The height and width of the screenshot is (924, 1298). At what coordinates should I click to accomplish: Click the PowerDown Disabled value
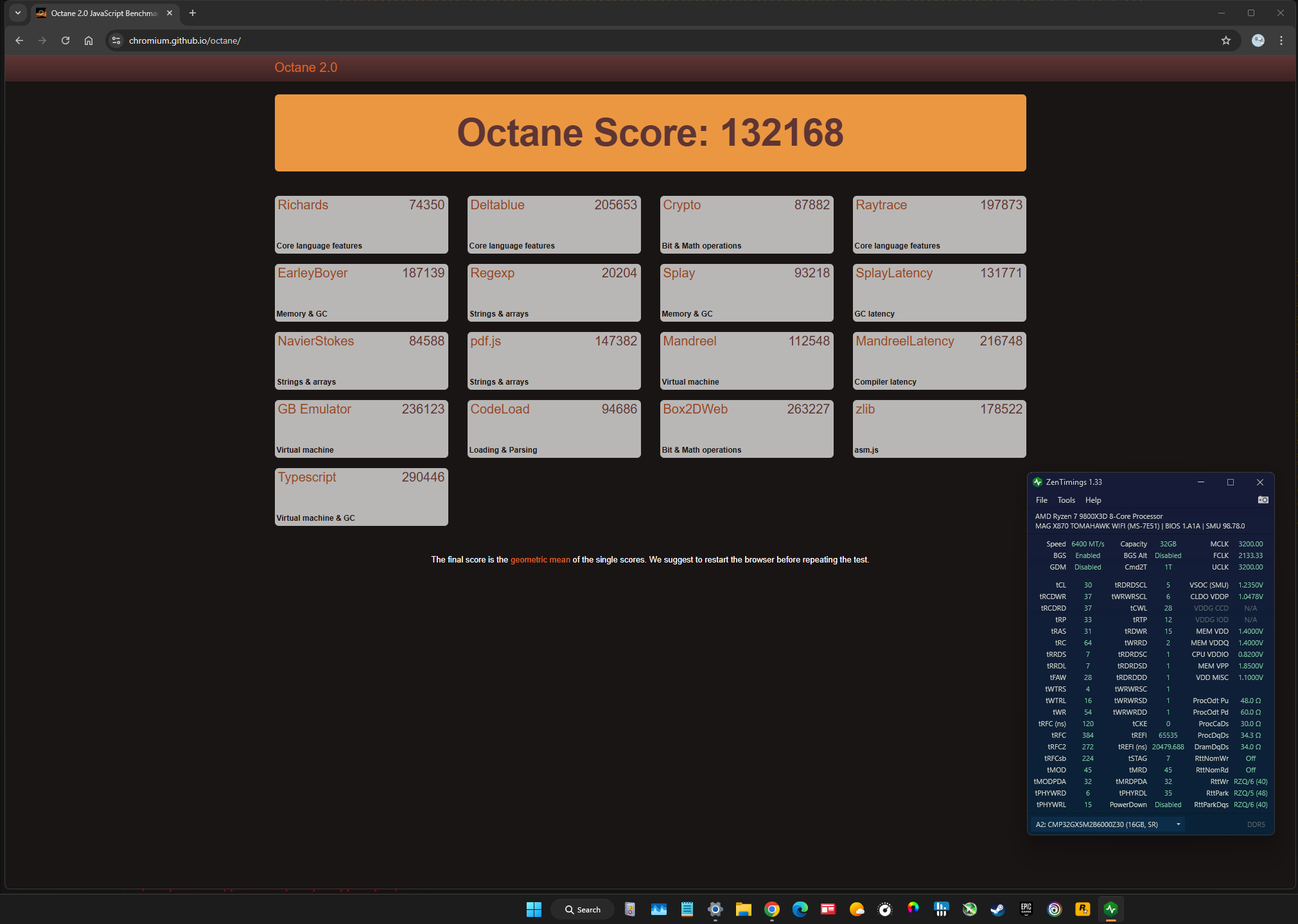(x=1168, y=805)
